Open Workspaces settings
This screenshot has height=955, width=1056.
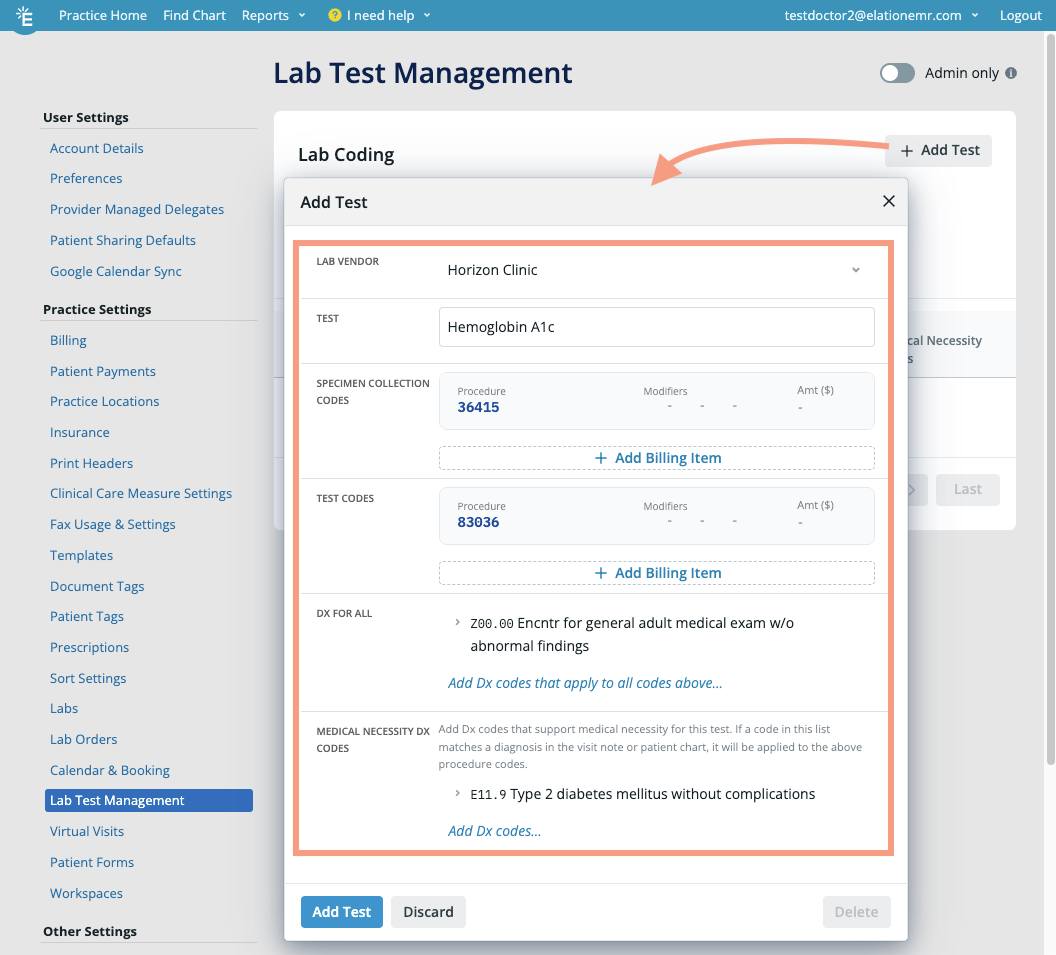tap(86, 894)
